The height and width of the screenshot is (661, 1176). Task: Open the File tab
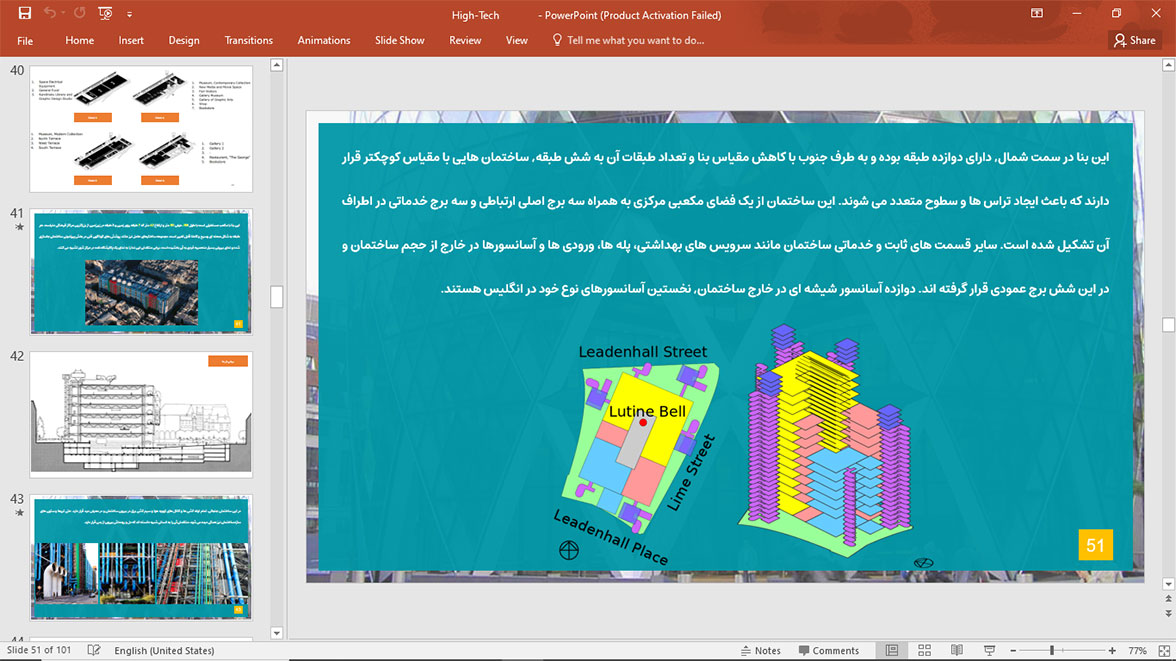[25, 41]
